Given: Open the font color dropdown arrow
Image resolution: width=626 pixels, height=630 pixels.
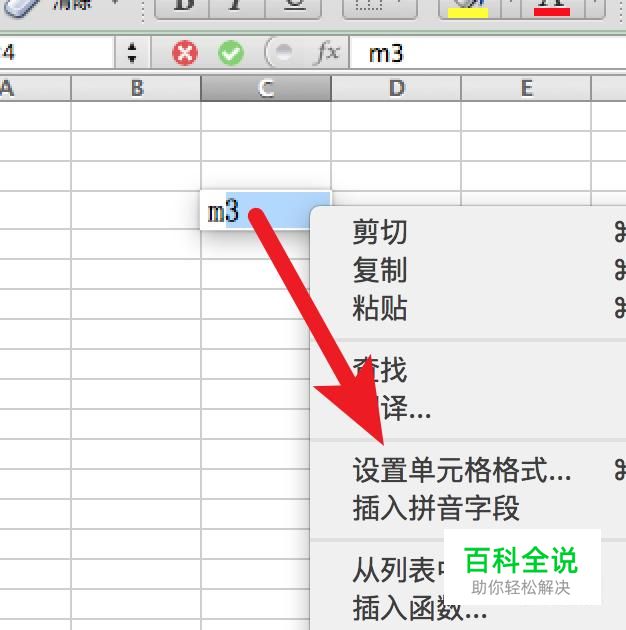Looking at the screenshot, I should [x=595, y=8].
